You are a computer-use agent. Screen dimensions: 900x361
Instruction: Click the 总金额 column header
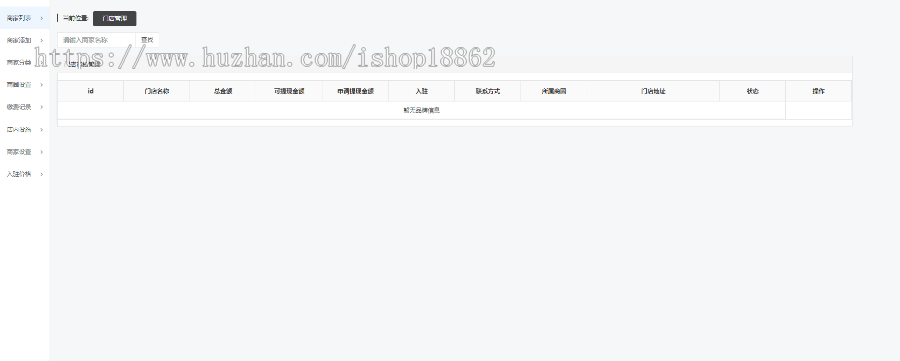coord(223,91)
